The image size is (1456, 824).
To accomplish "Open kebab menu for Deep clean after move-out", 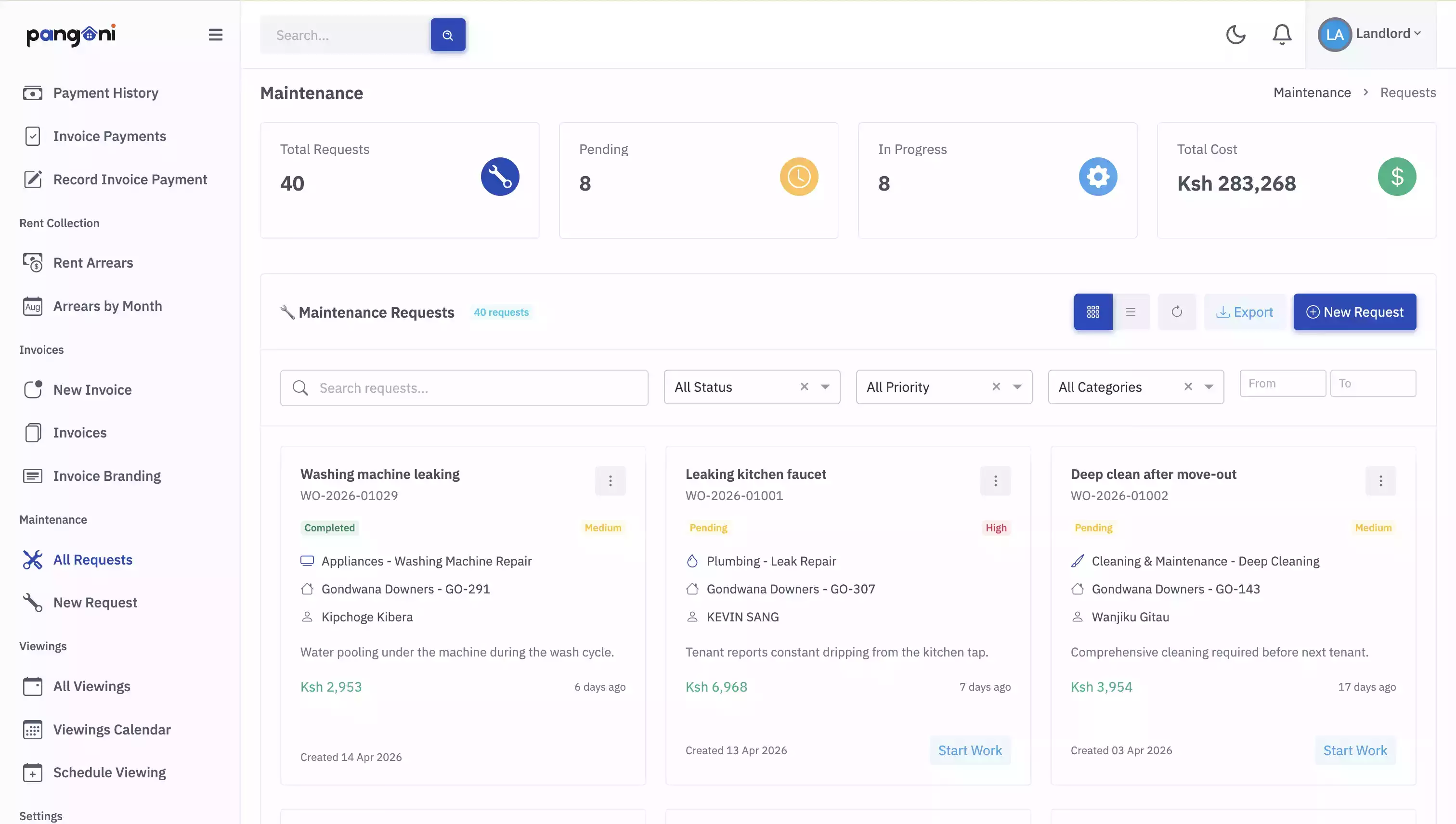I will tap(1380, 480).
